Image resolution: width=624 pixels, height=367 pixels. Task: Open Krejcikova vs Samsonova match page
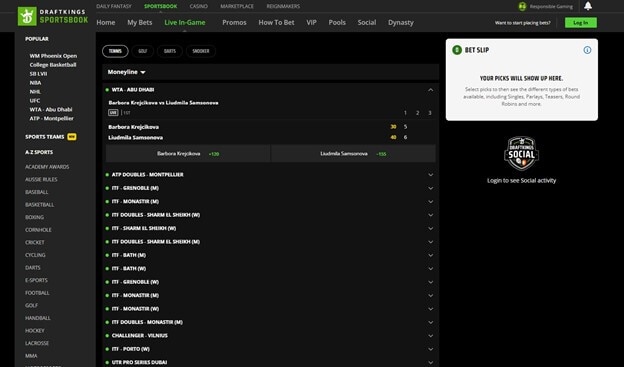pos(163,103)
